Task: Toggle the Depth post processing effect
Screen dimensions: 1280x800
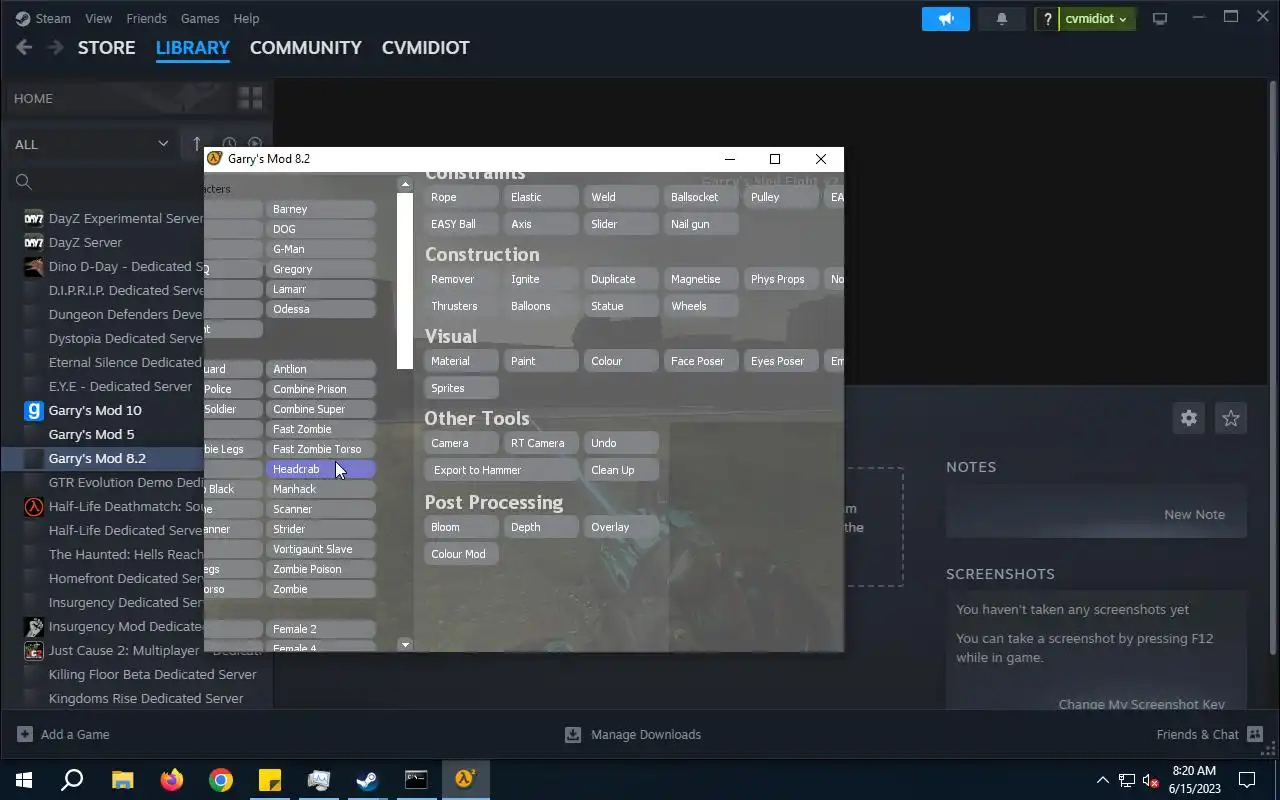Action: point(541,527)
